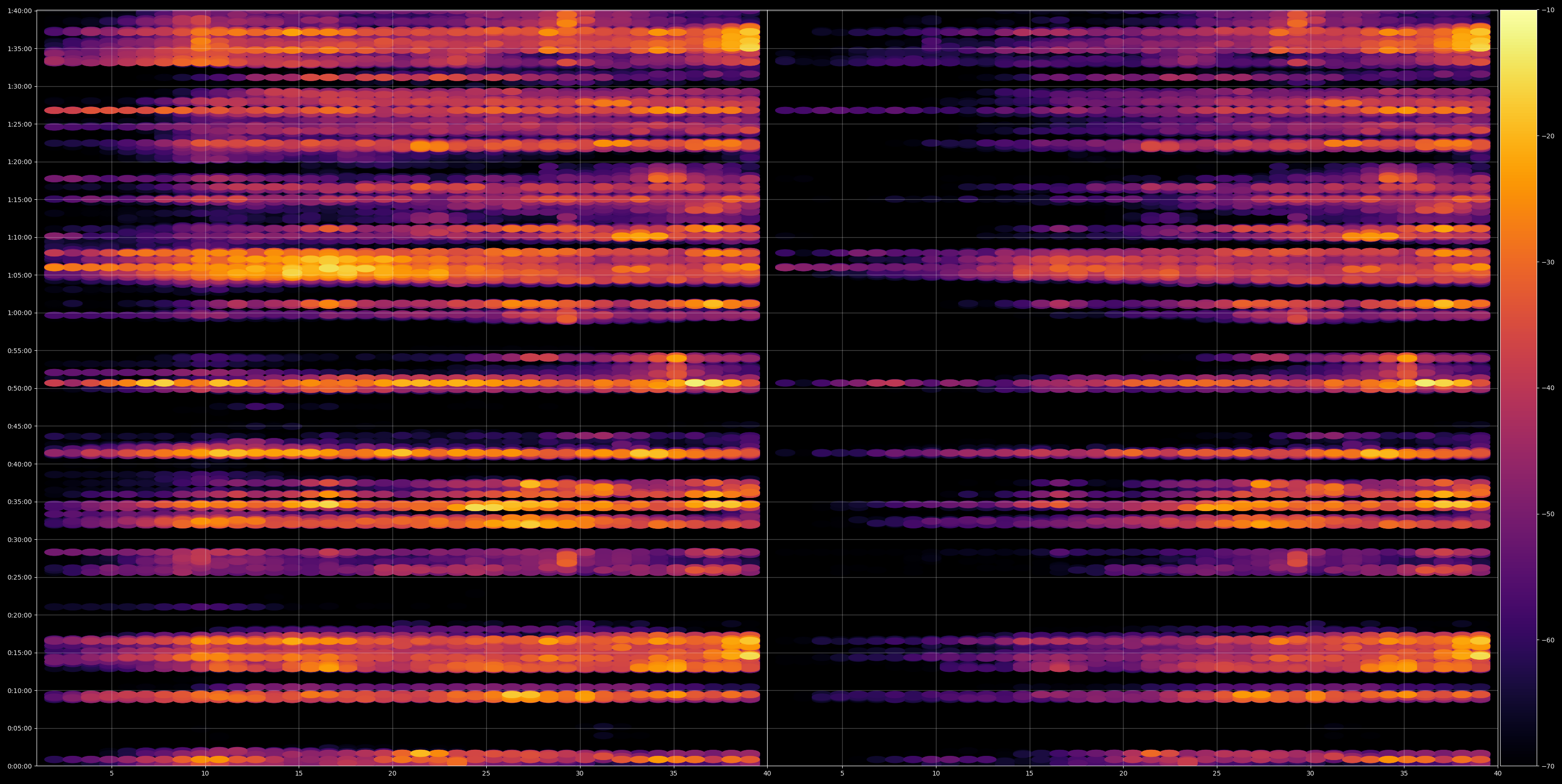Image resolution: width=1562 pixels, height=784 pixels.
Task: Select the 0:20:00 time label
Action: pyautogui.click(x=19, y=615)
